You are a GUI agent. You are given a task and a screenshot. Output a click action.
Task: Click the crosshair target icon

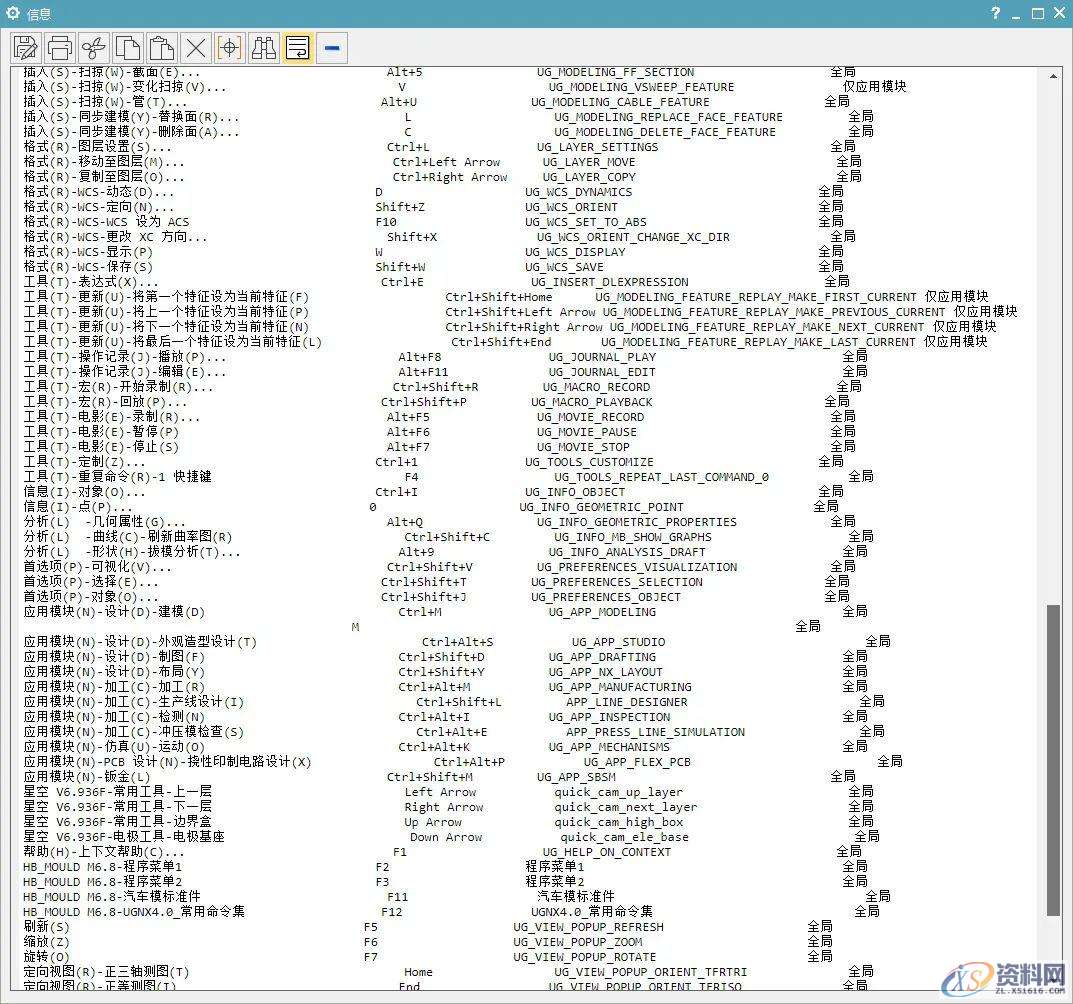pos(230,47)
